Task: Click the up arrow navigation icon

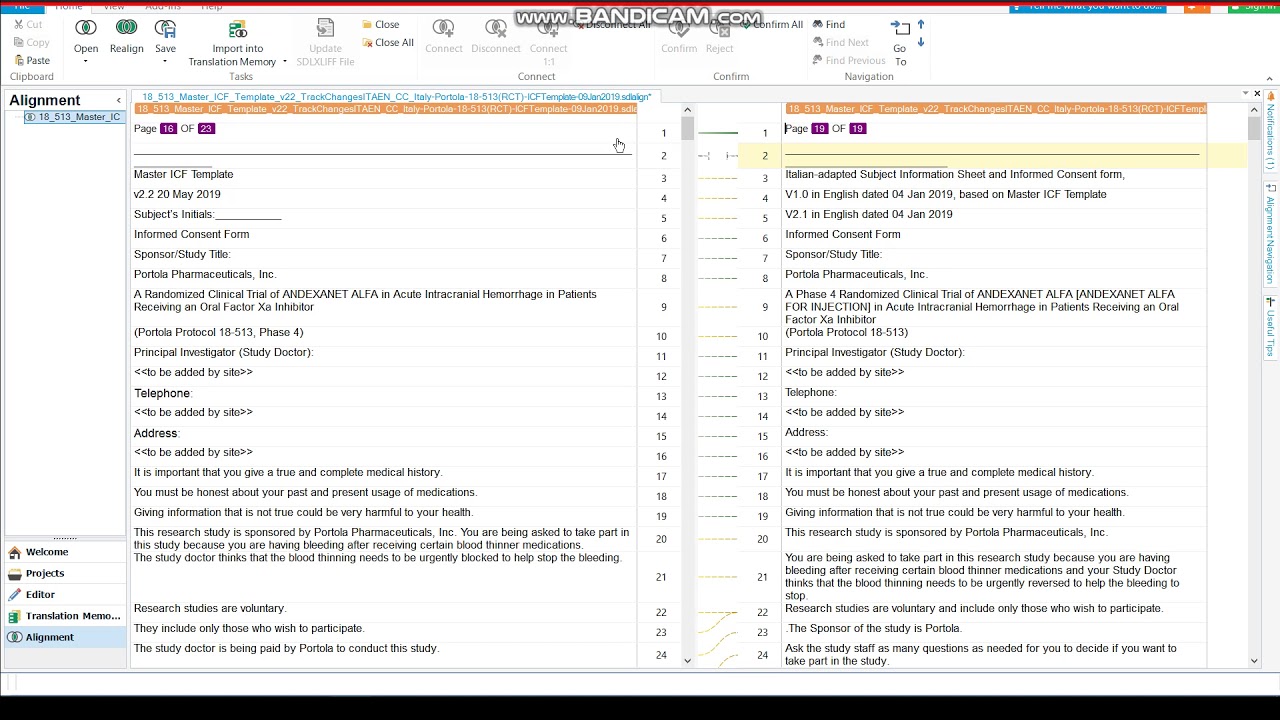Action: [921, 25]
